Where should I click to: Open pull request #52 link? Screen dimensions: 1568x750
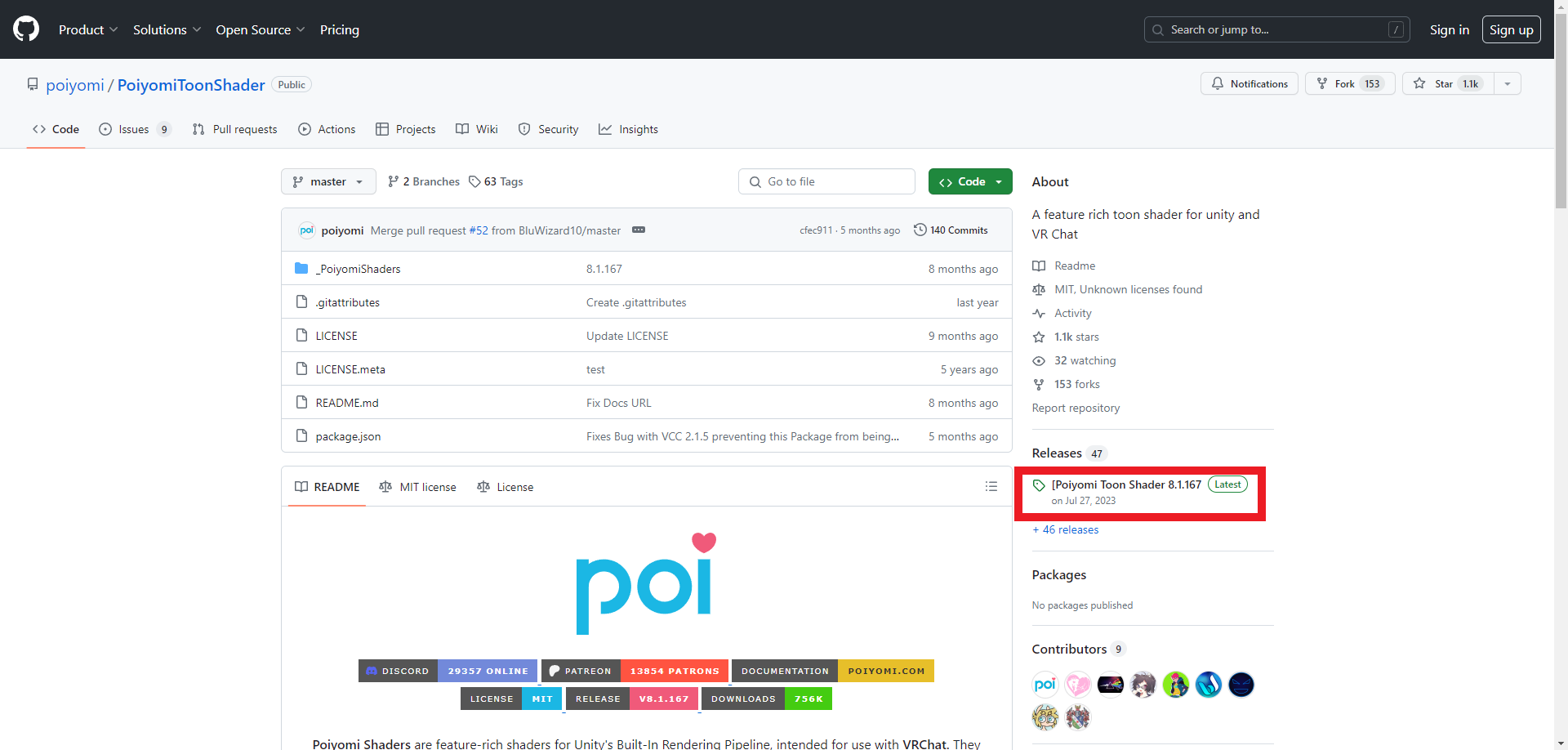coord(479,230)
